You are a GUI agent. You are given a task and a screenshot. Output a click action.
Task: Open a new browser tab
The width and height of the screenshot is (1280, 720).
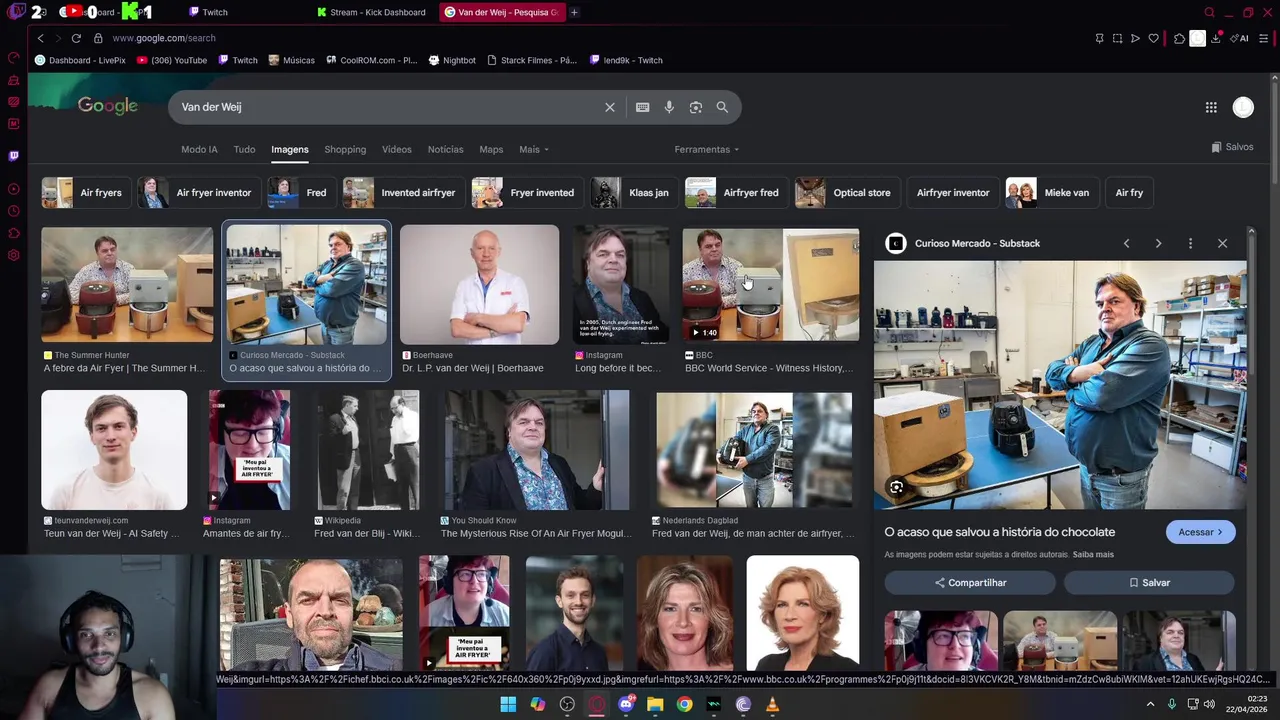point(574,12)
